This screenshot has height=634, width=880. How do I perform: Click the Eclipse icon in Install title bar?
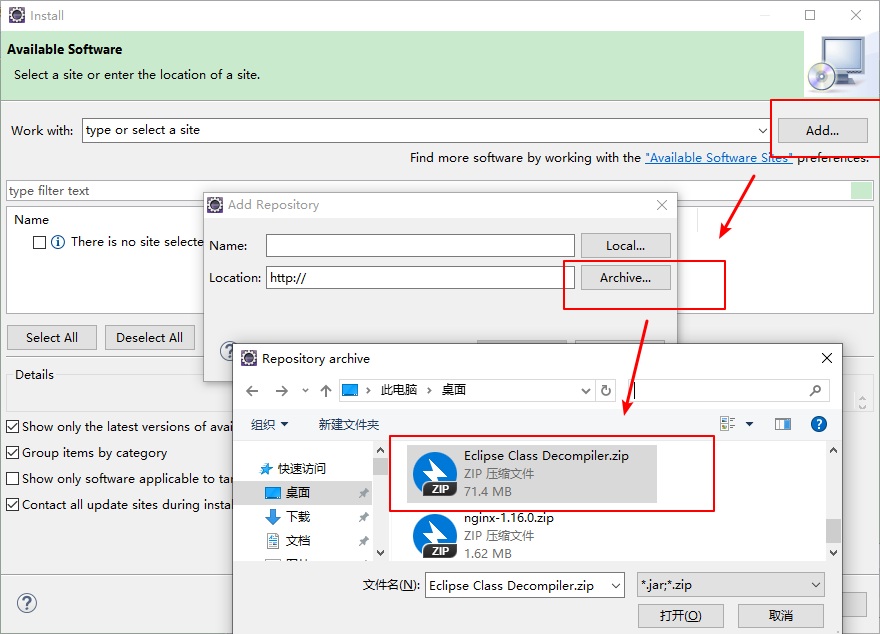17,15
